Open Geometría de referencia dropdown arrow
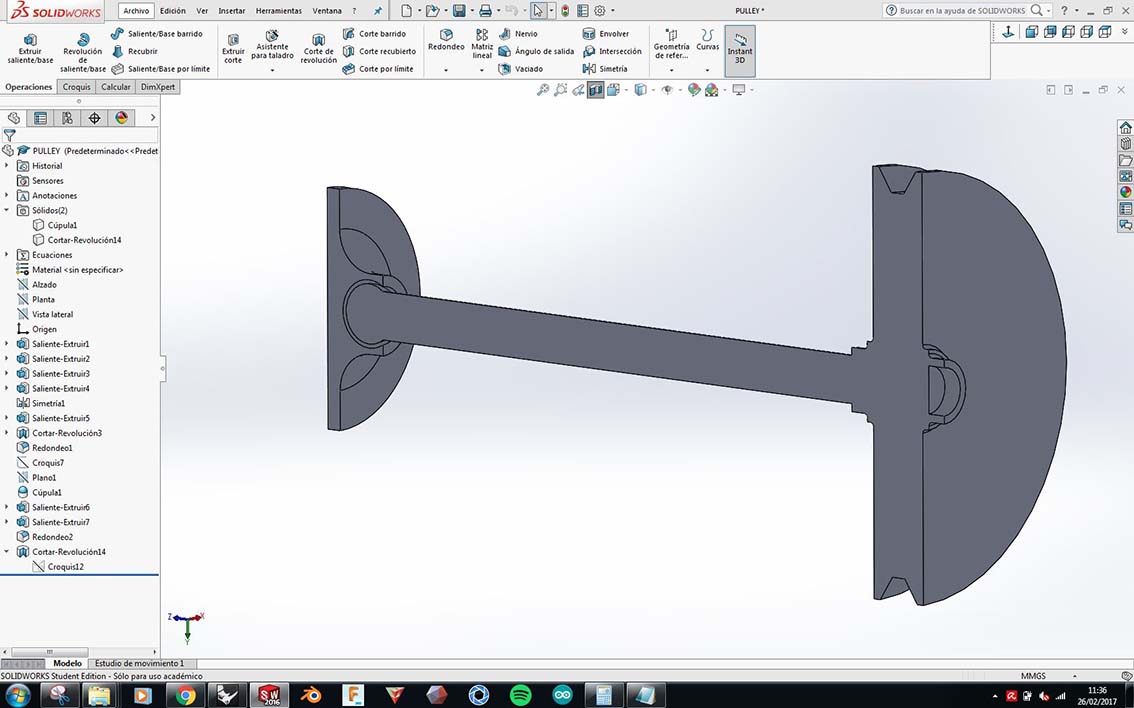Screen dimensions: 1134x708 (671, 70)
